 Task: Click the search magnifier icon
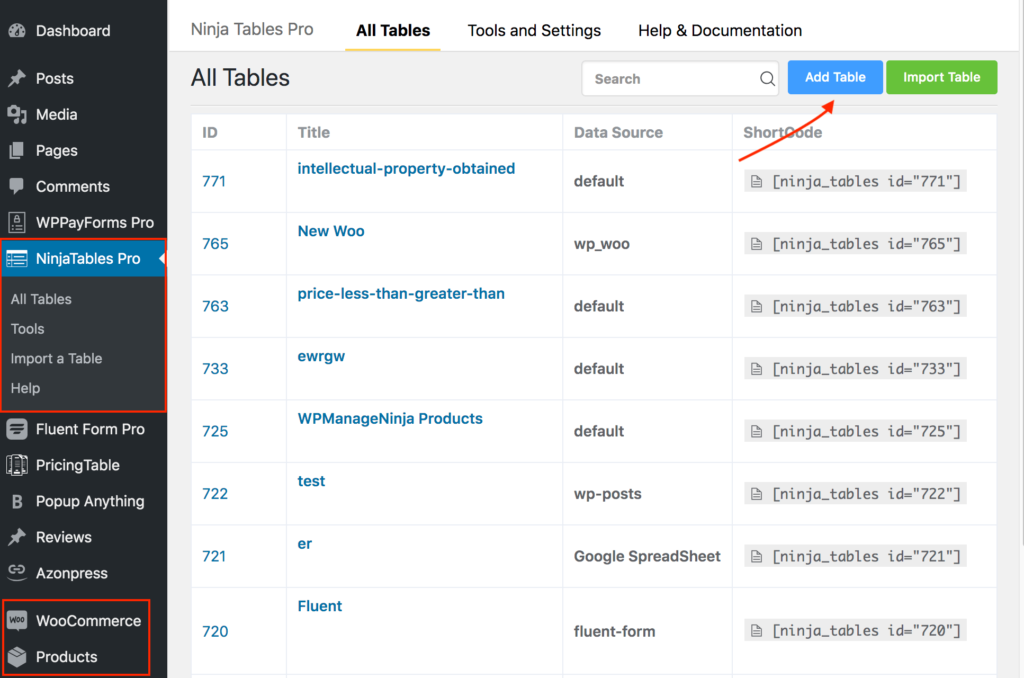pos(766,78)
